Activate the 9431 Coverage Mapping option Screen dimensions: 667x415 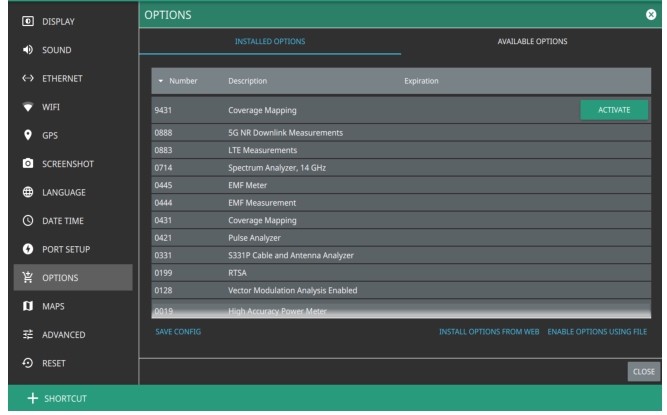613,109
